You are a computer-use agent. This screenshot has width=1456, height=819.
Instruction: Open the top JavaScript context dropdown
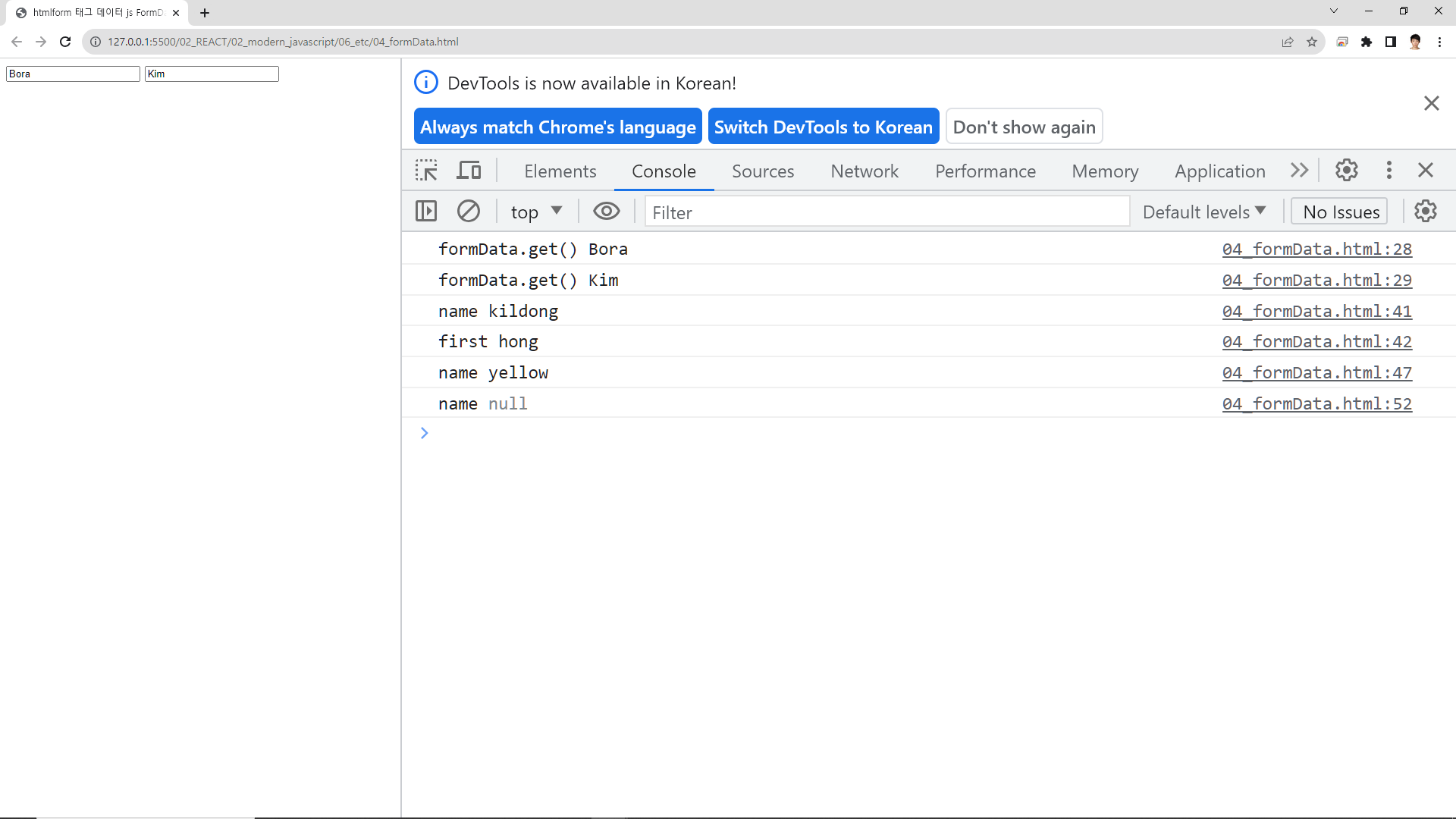click(536, 212)
